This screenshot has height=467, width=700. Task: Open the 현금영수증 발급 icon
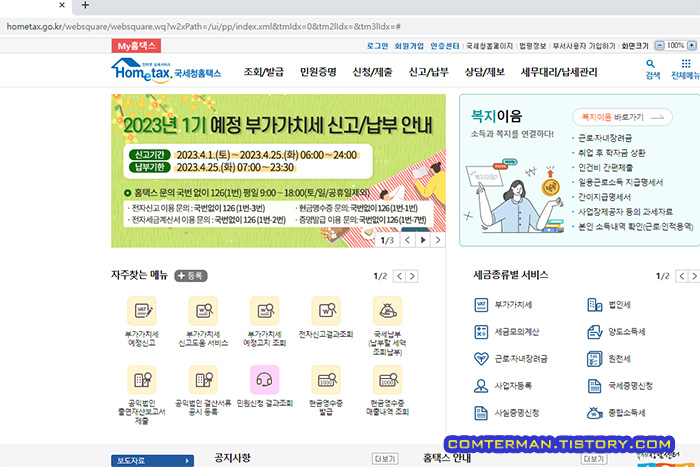[x=326, y=380]
